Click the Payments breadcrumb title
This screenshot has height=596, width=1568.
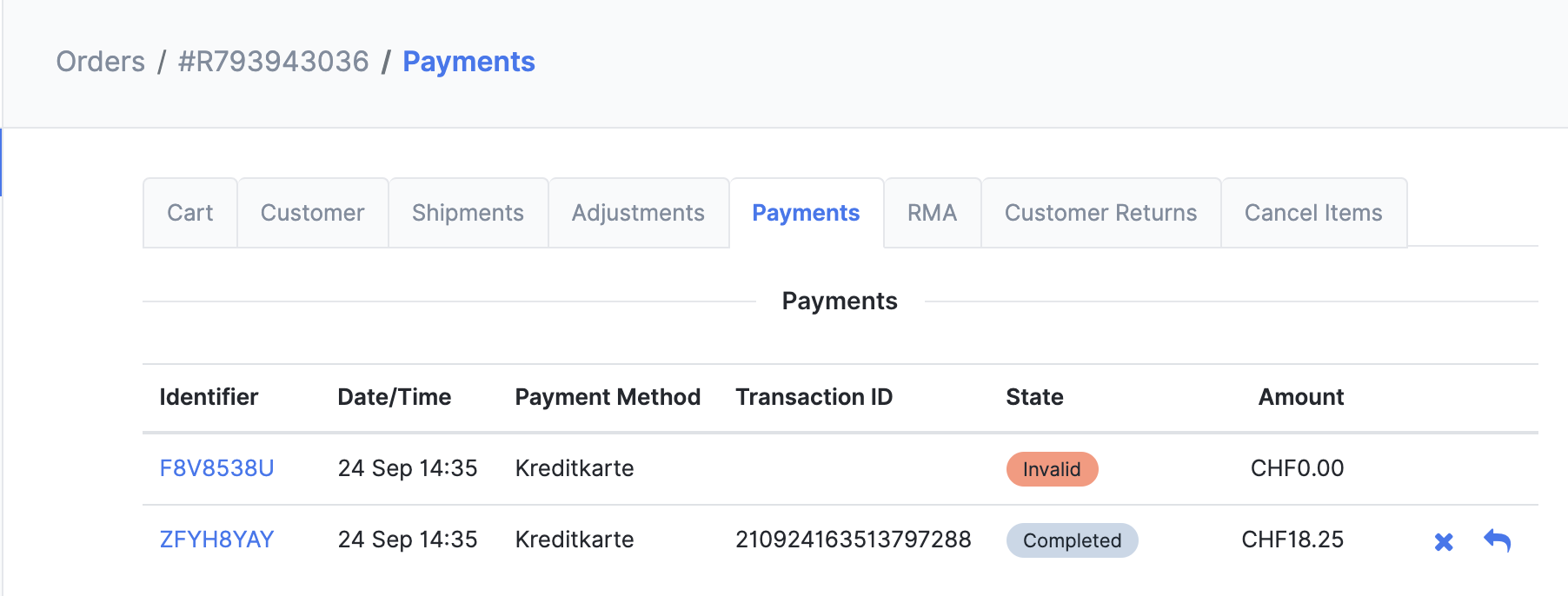(x=468, y=62)
